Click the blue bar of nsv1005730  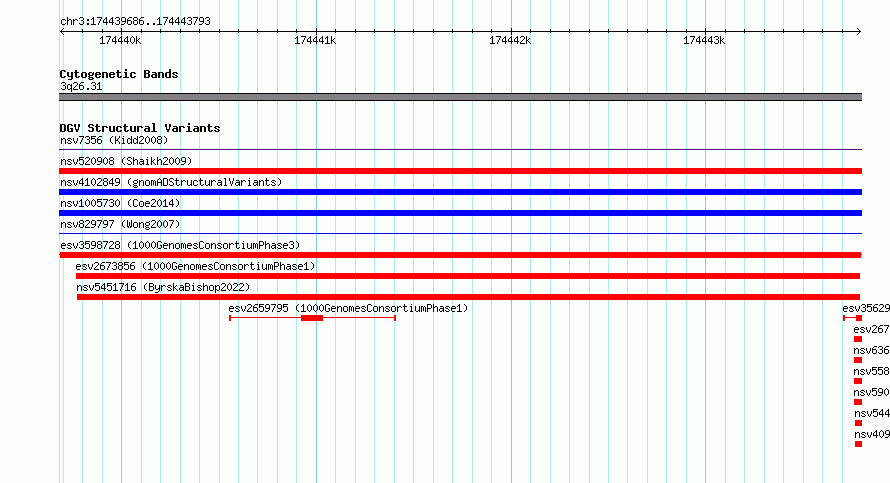(x=460, y=213)
